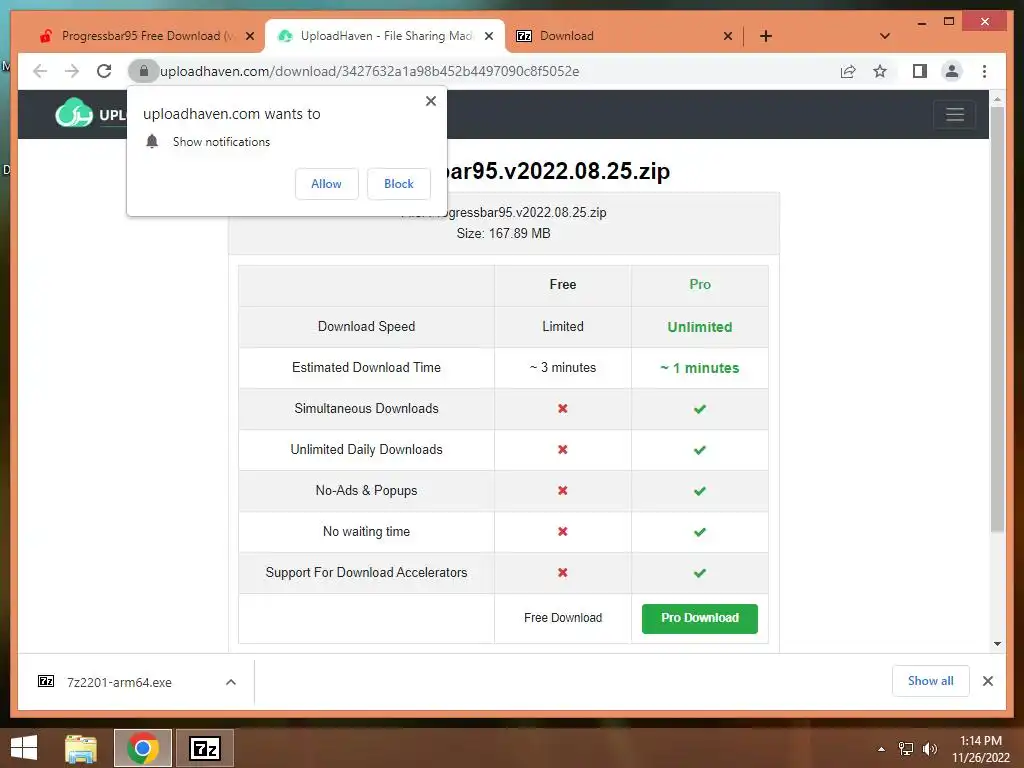Click green check for Download Accelerators row

point(699,573)
